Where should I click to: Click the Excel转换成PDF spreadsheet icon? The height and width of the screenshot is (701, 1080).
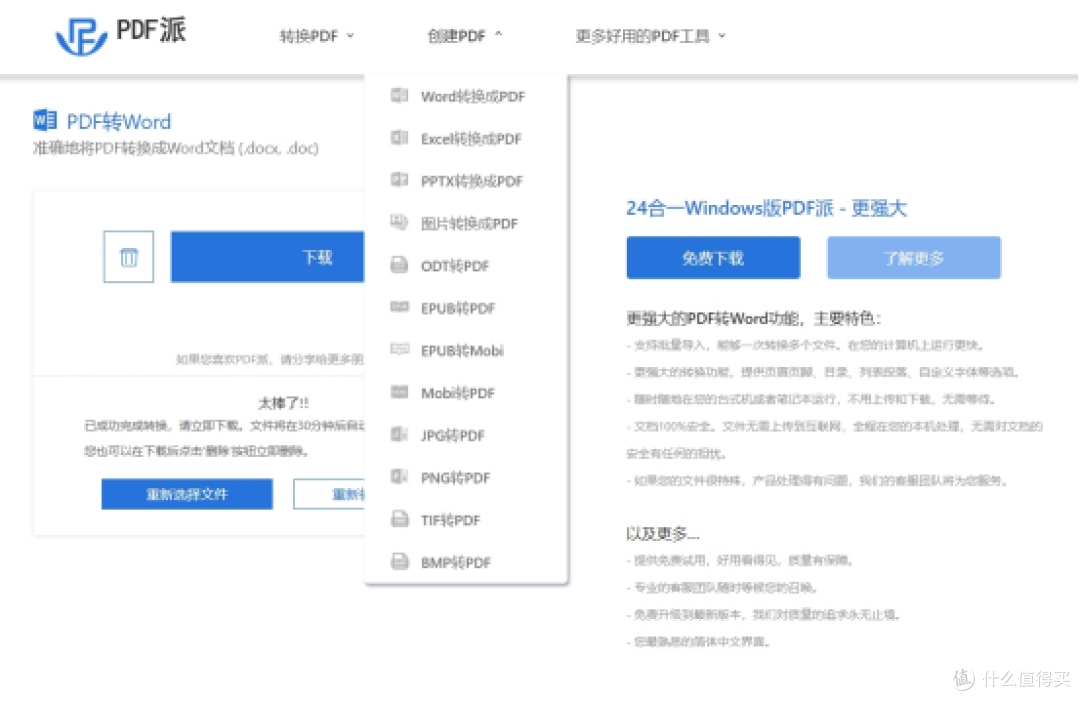coord(399,138)
